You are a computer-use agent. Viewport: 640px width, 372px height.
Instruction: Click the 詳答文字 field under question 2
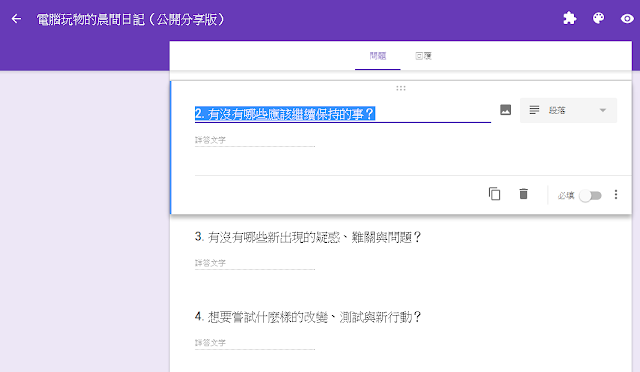pyautogui.click(x=255, y=140)
